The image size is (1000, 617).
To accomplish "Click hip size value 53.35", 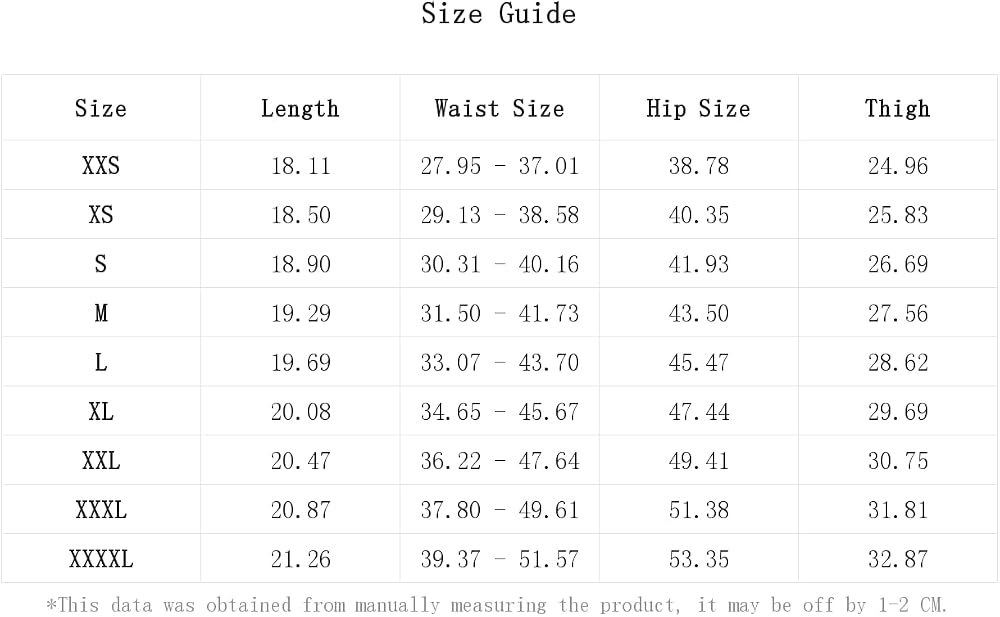I will [698, 560].
